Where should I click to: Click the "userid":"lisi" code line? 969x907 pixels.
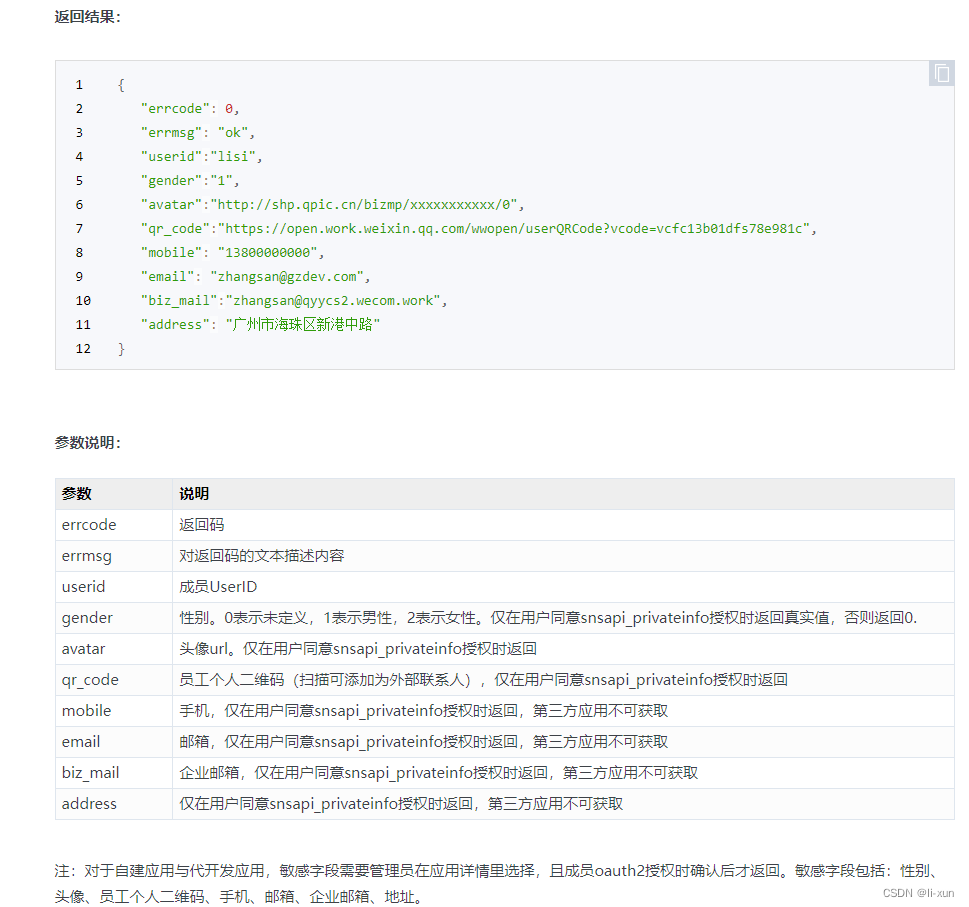tap(201, 157)
